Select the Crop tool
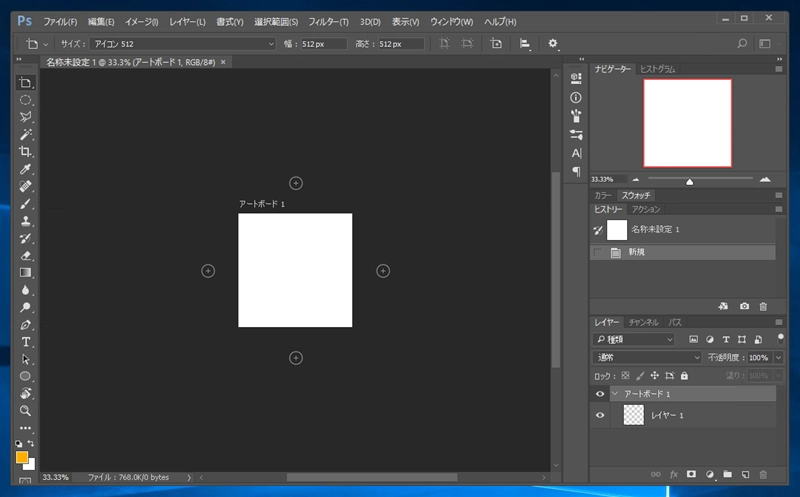The width and height of the screenshot is (800, 497). [x=26, y=152]
